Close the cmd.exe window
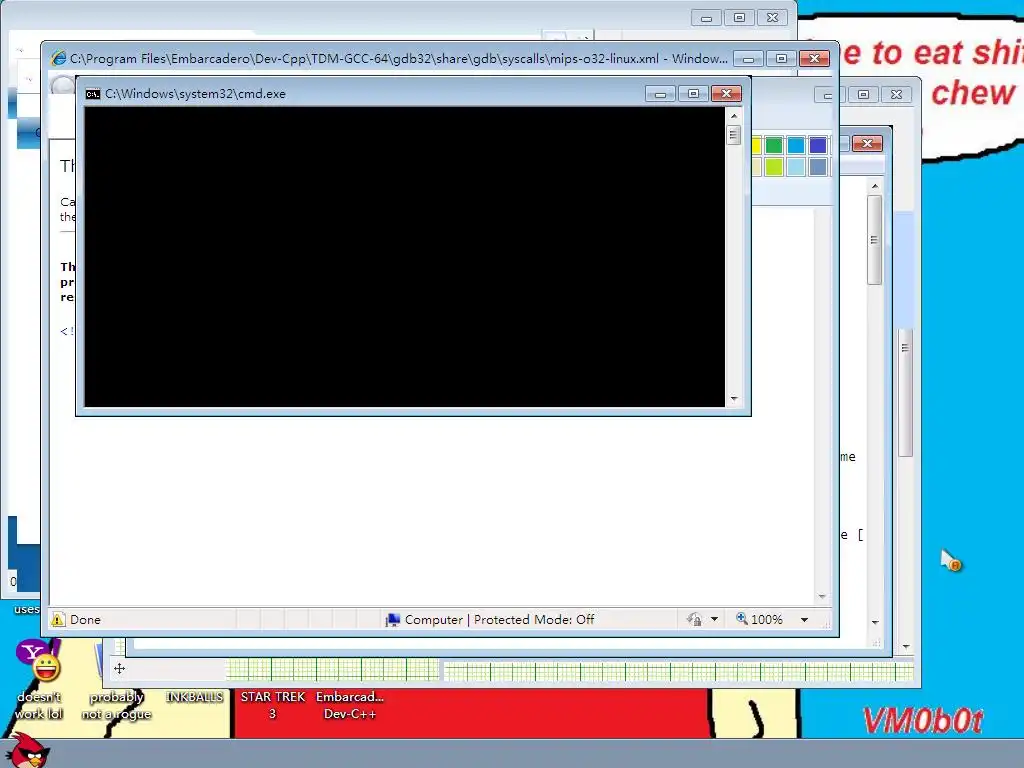Screen dimensions: 1024x768 point(726,94)
